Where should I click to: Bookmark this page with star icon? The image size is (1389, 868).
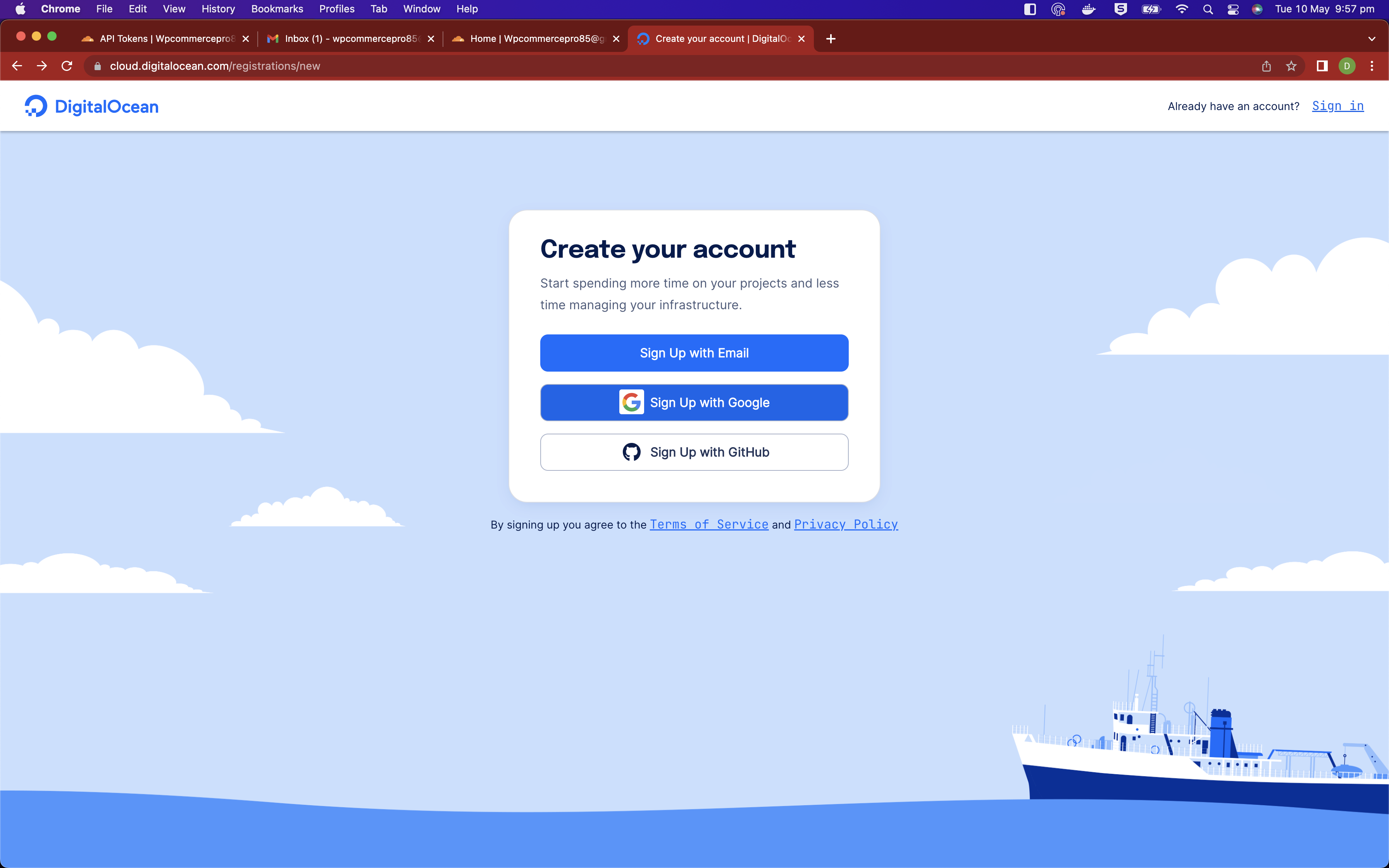[x=1291, y=66]
